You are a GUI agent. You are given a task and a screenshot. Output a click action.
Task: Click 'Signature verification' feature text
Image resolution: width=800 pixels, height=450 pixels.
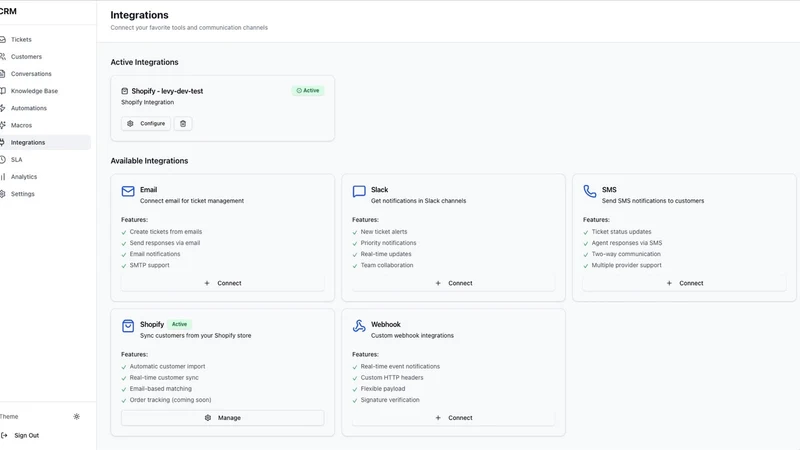pyautogui.click(x=390, y=400)
